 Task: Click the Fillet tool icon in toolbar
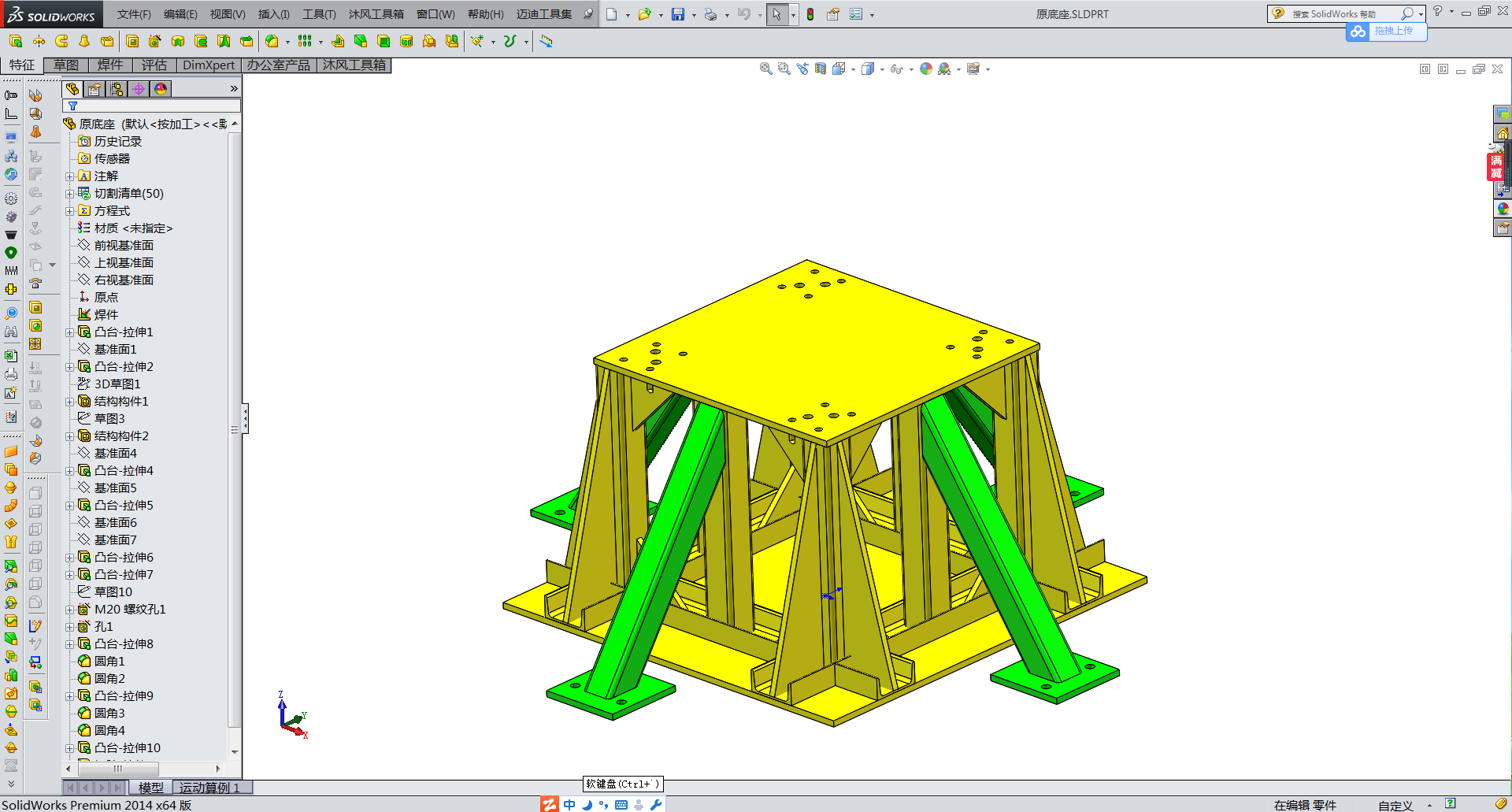point(272,41)
